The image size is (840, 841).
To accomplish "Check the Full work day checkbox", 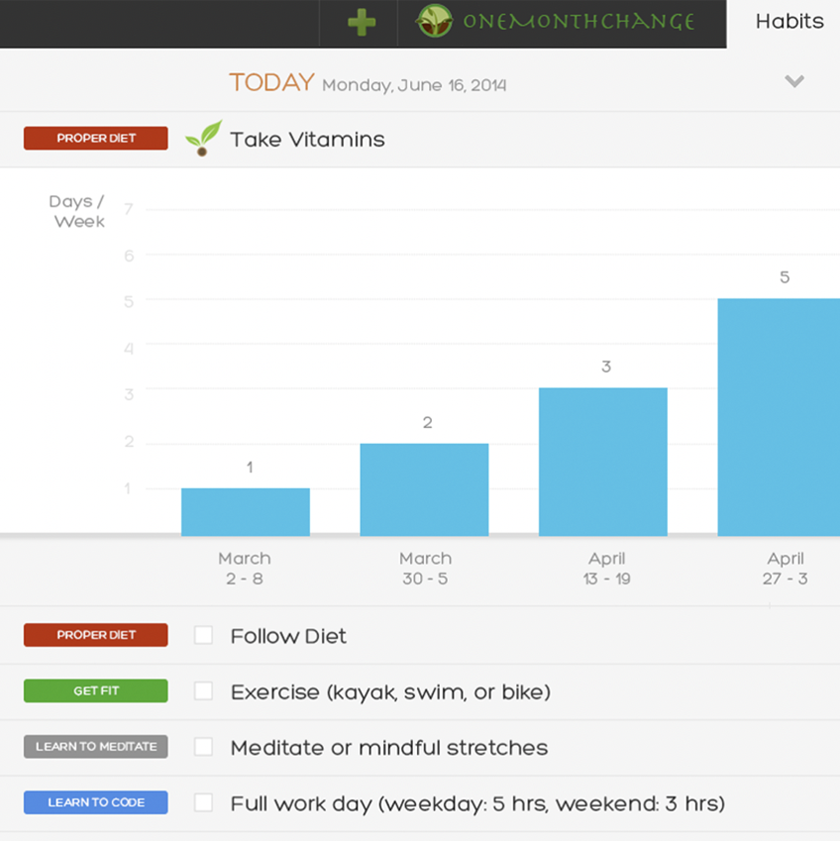I will tap(204, 802).
